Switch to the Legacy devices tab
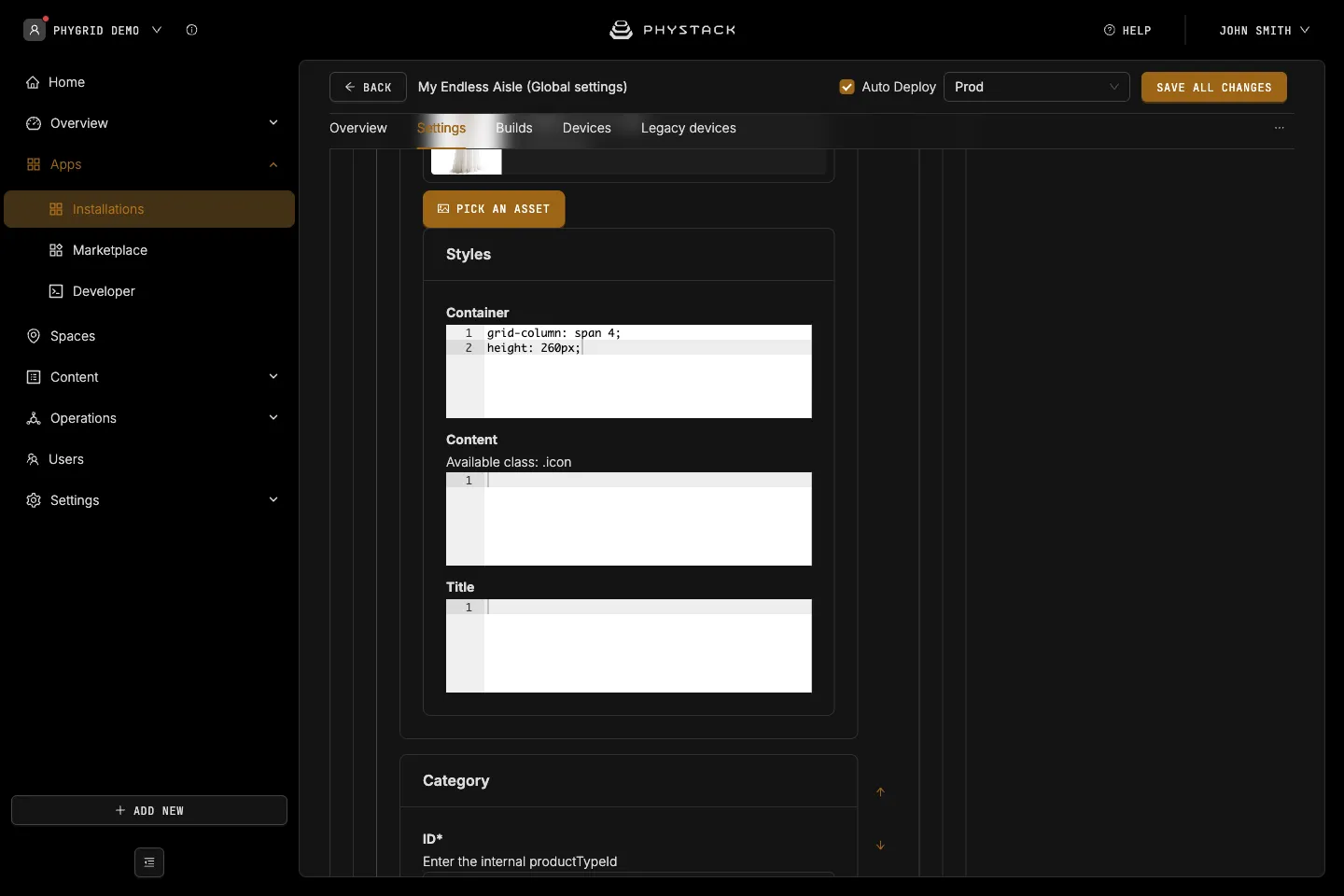Viewport: 1344px width, 896px height. 689,128
